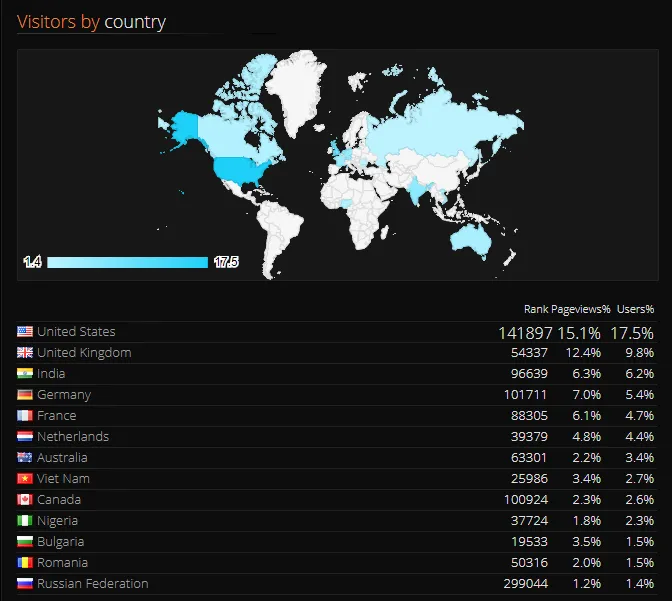Click Nigeria rank value 37724
672x601 pixels.
click(x=529, y=521)
